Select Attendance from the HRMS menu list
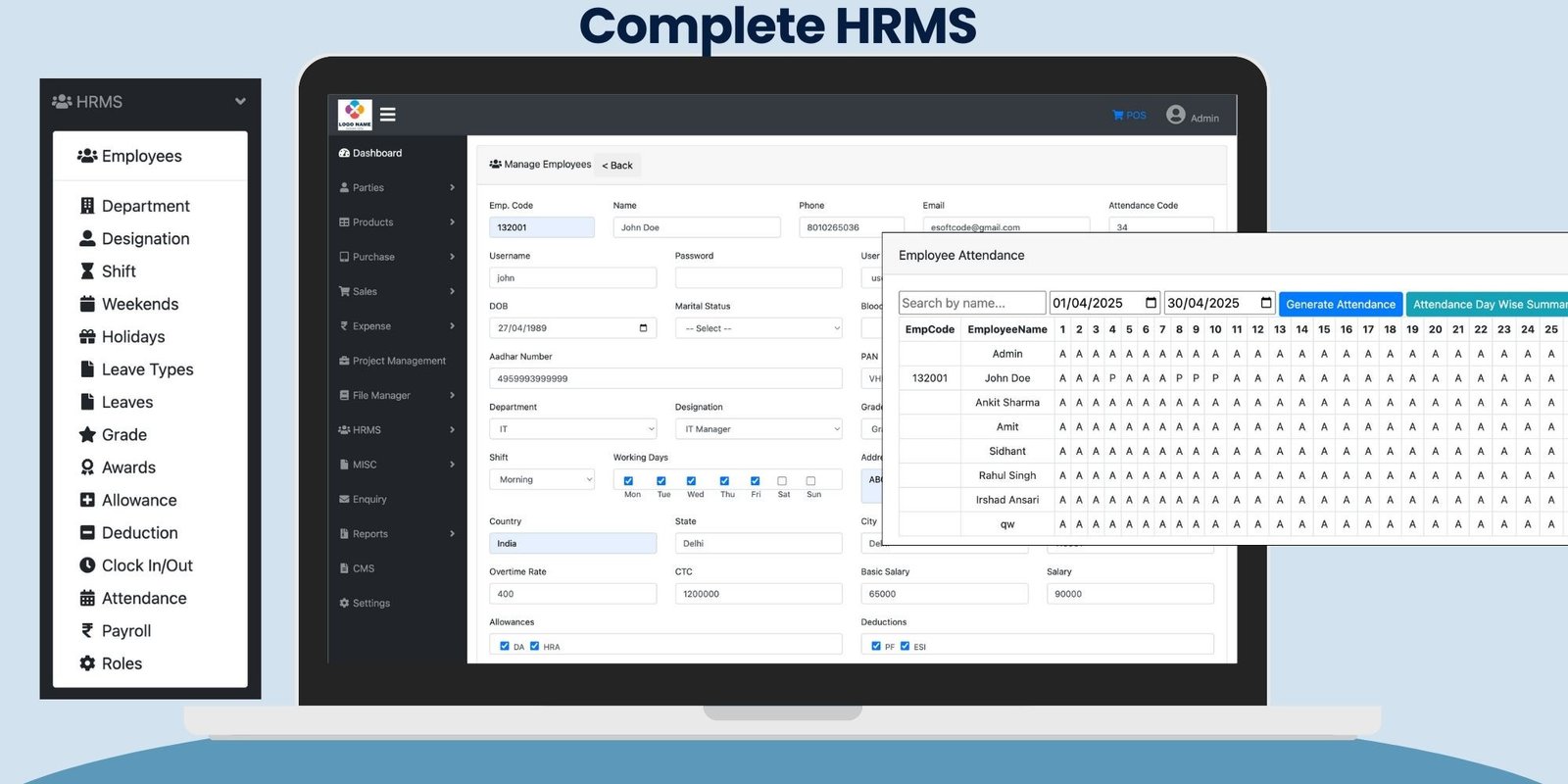1568x784 pixels. tap(143, 598)
